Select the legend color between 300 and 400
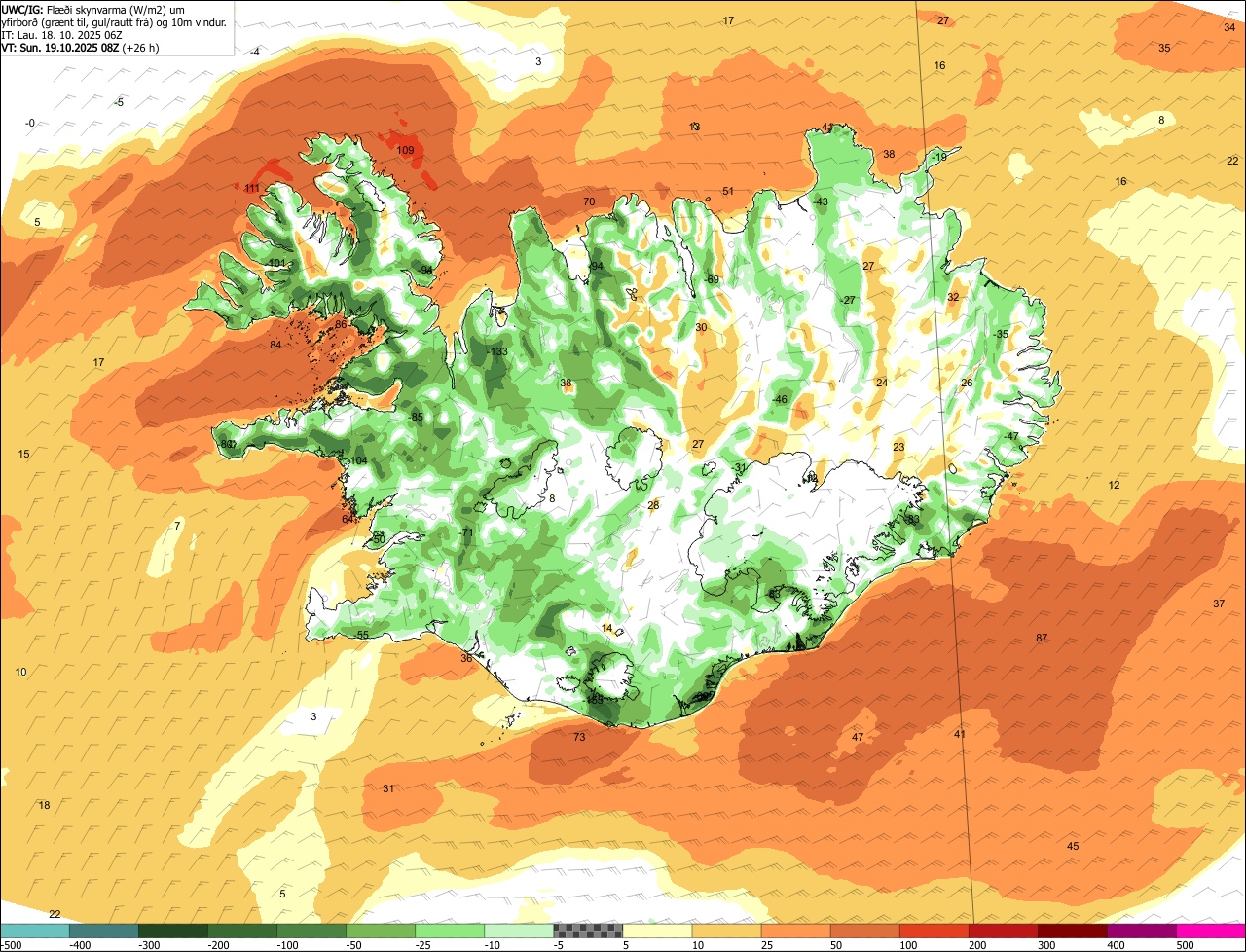Image resolution: width=1246 pixels, height=952 pixels. [x=1073, y=931]
